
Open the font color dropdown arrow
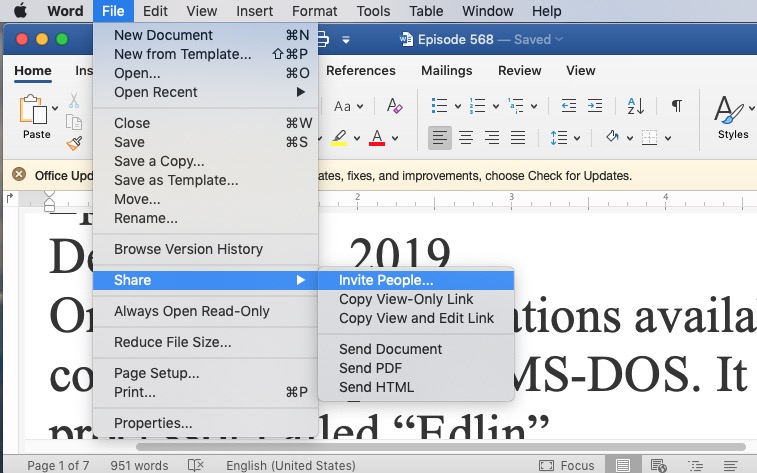[395, 139]
